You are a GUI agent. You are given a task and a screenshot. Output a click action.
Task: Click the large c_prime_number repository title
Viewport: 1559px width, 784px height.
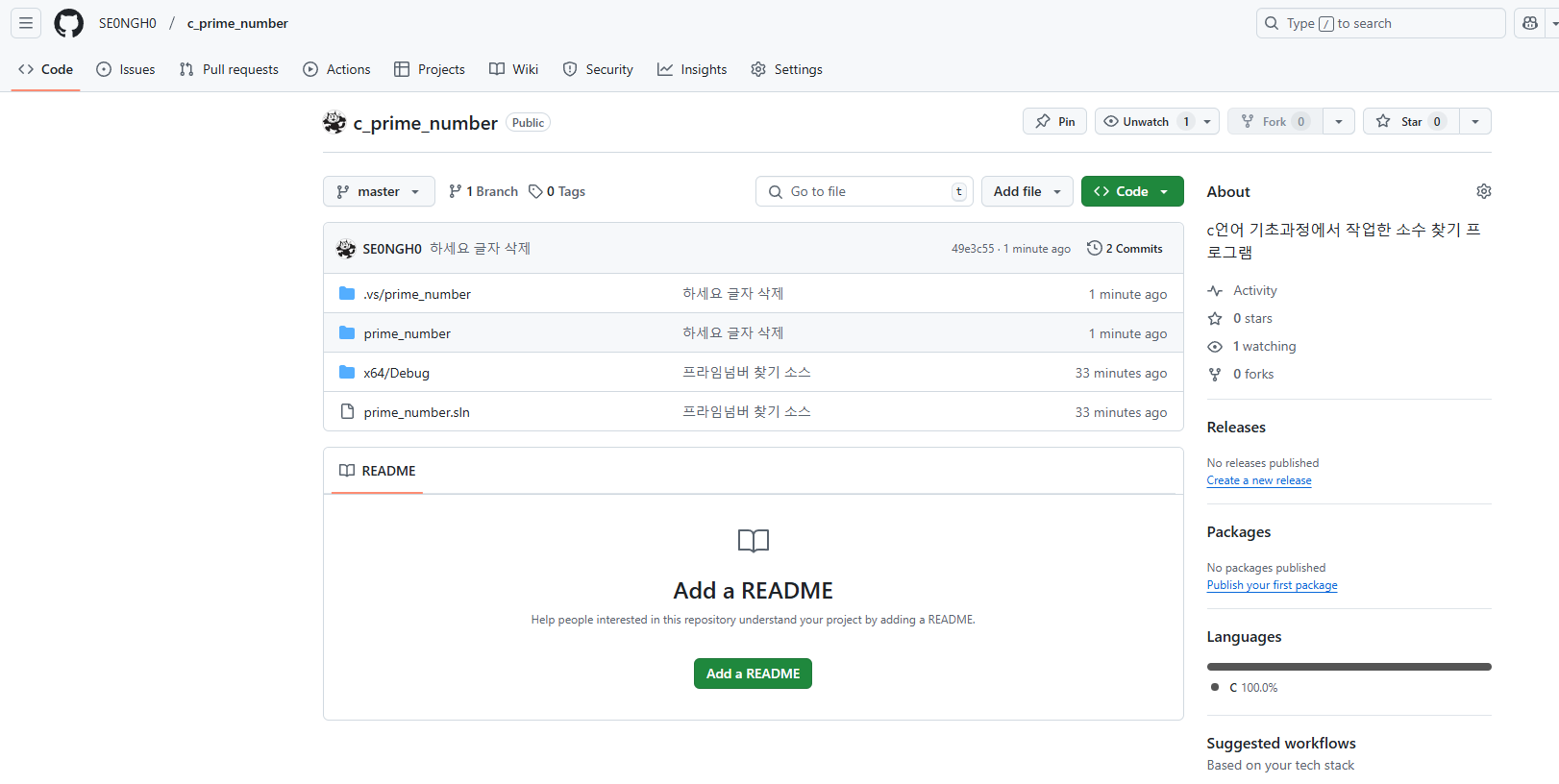click(x=425, y=123)
